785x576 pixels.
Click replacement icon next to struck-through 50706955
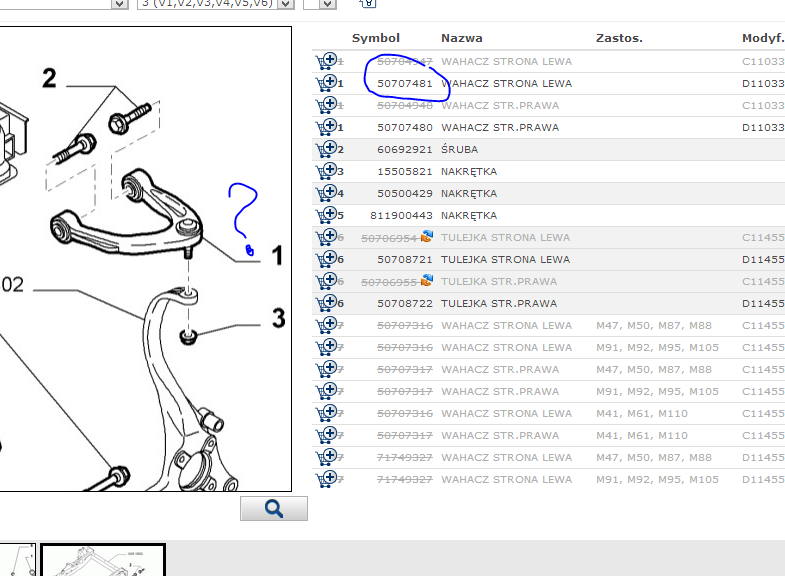[x=427, y=281]
